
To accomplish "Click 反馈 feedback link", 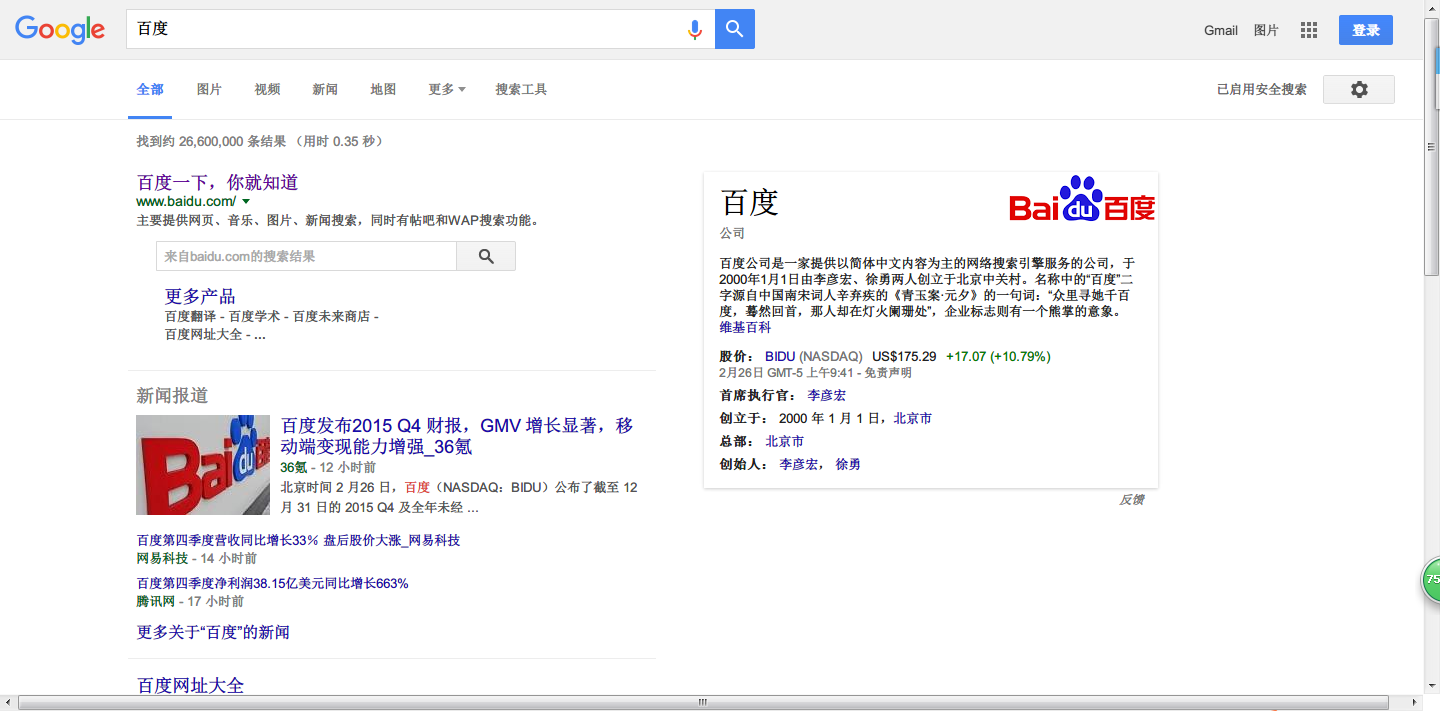I will click(1131, 499).
